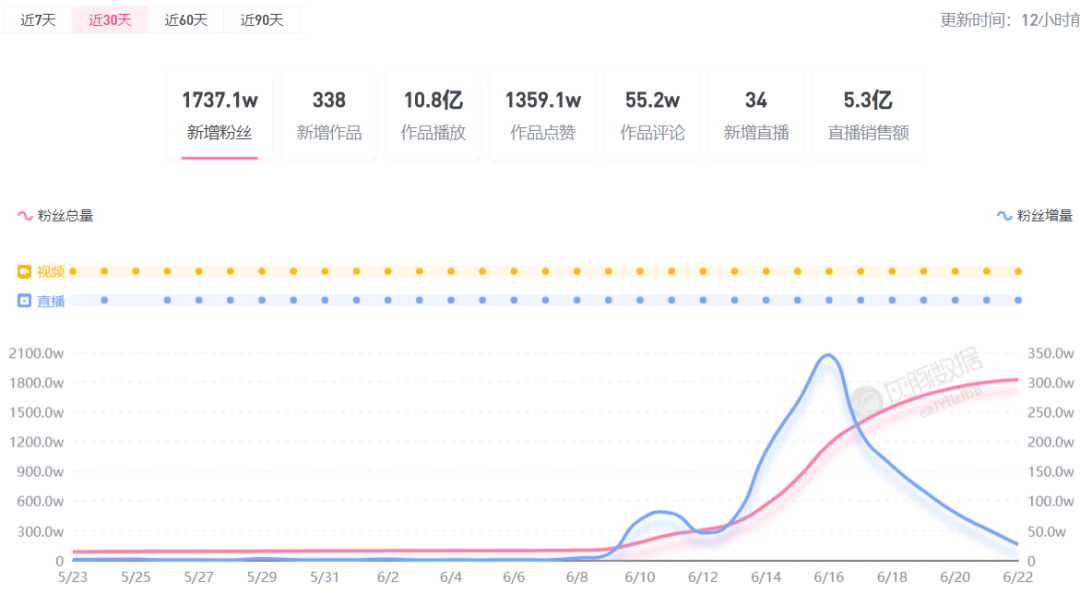Screen dimensions: 1080x594
Task: Open the 直播销售额 5.3亿 card
Action: point(868,115)
